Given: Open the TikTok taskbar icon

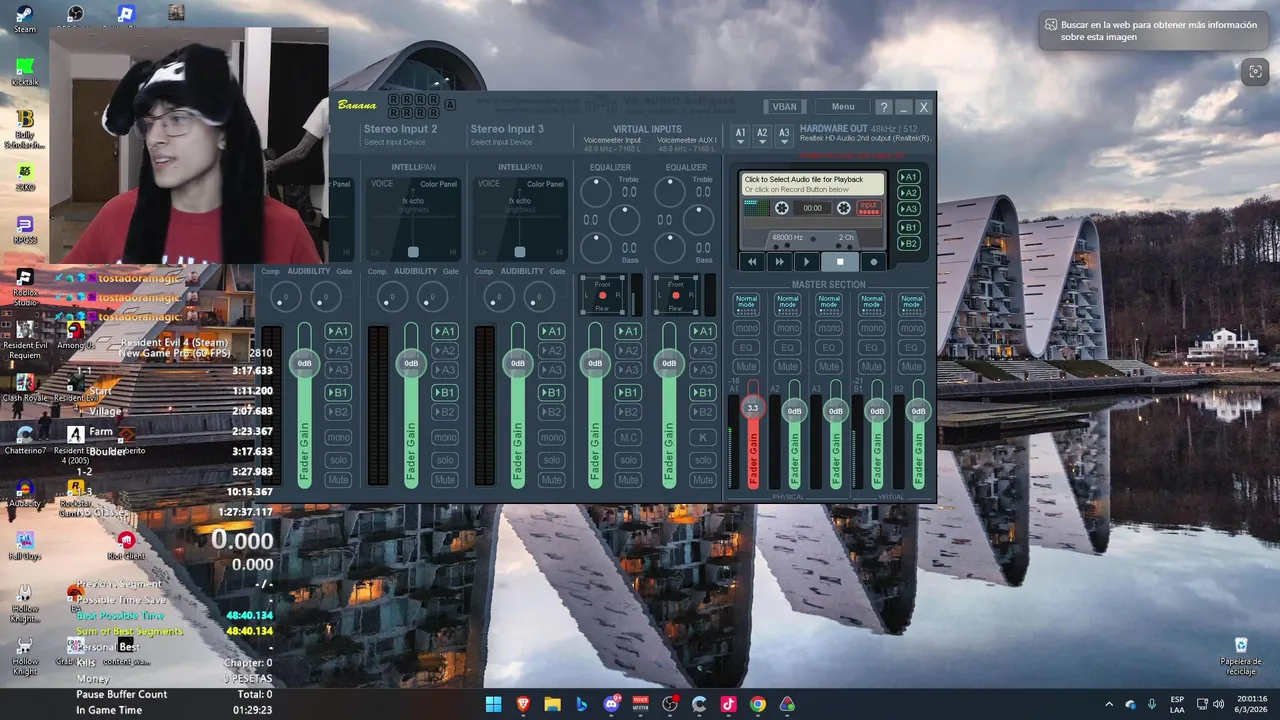Looking at the screenshot, I should coord(728,704).
